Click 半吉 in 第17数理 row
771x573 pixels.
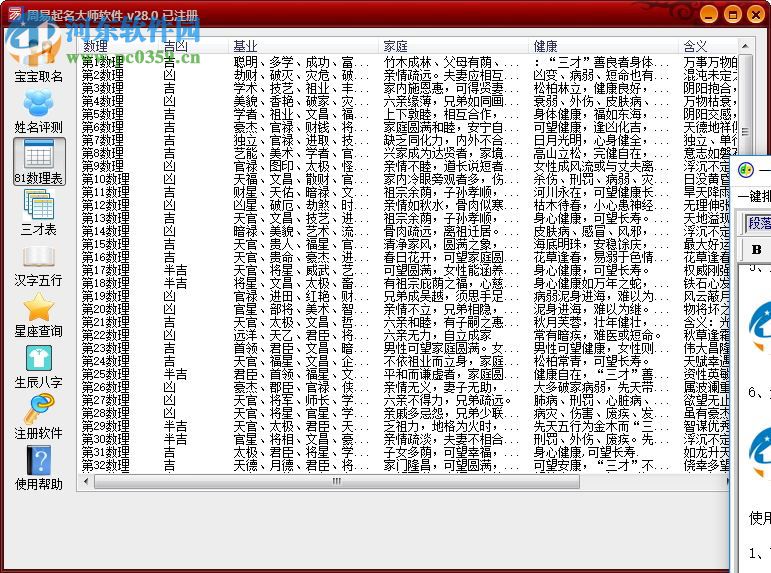(176, 271)
